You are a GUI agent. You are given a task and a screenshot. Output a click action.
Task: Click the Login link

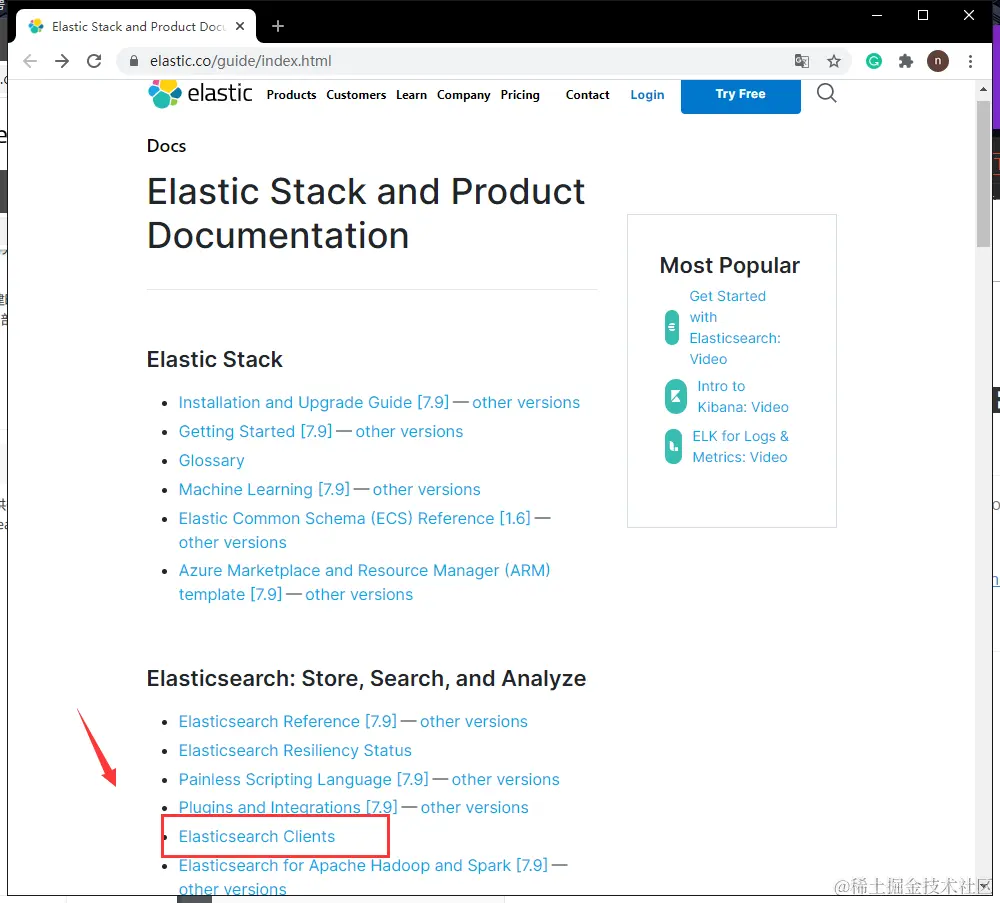pyautogui.click(x=647, y=95)
